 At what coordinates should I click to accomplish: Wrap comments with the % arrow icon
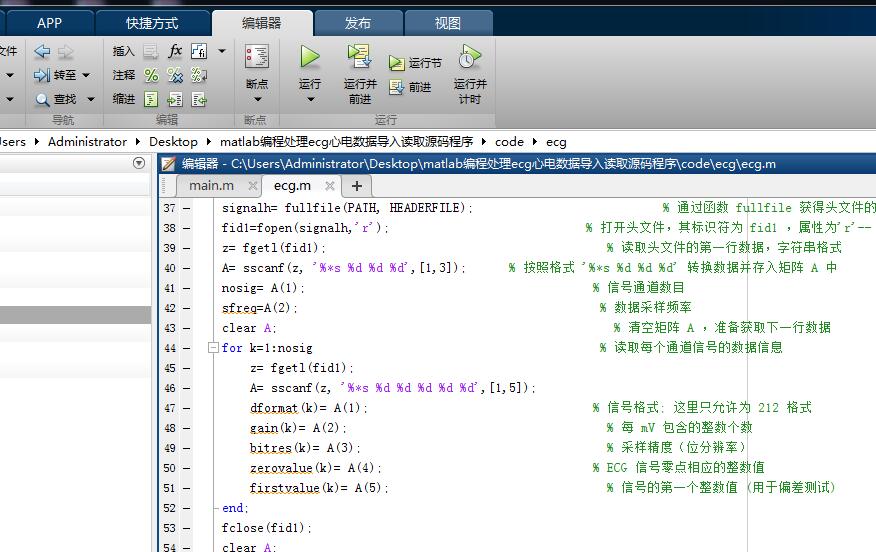pos(199,75)
